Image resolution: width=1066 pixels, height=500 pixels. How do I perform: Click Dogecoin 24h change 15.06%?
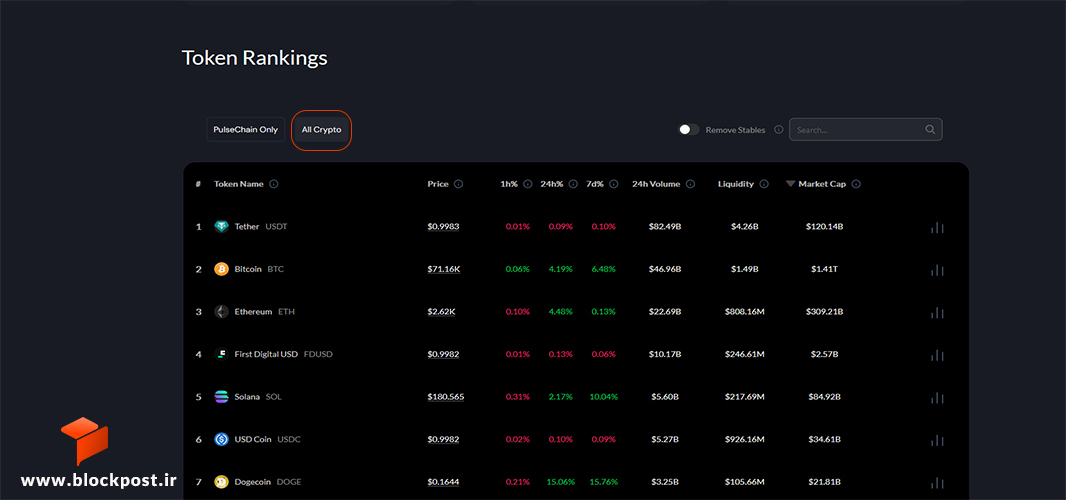(560, 482)
